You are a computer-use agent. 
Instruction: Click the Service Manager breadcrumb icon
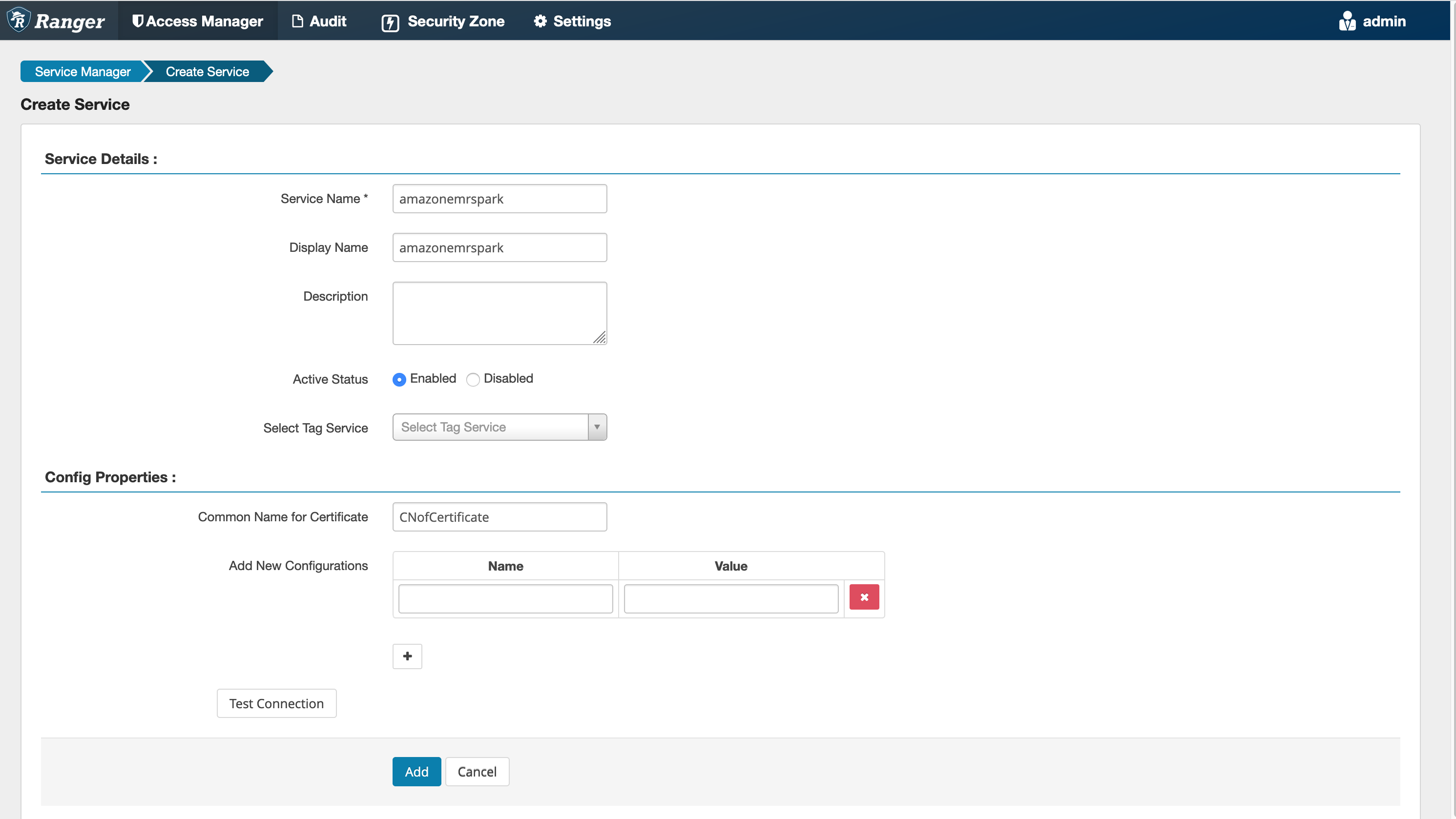(83, 71)
